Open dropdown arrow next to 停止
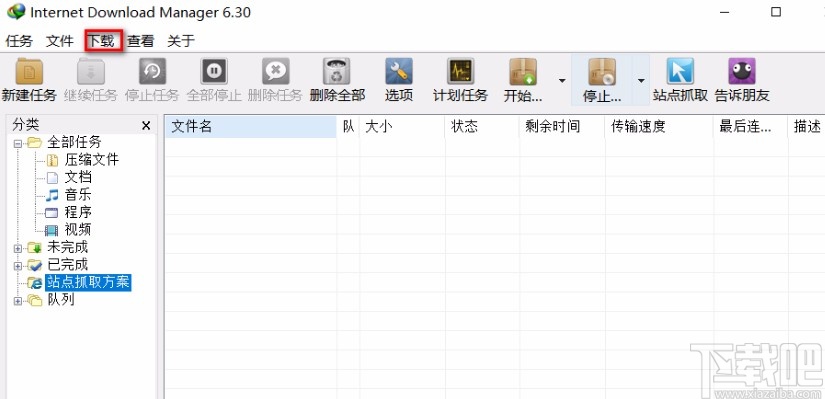Screen dimensions: 825x399 [641, 81]
